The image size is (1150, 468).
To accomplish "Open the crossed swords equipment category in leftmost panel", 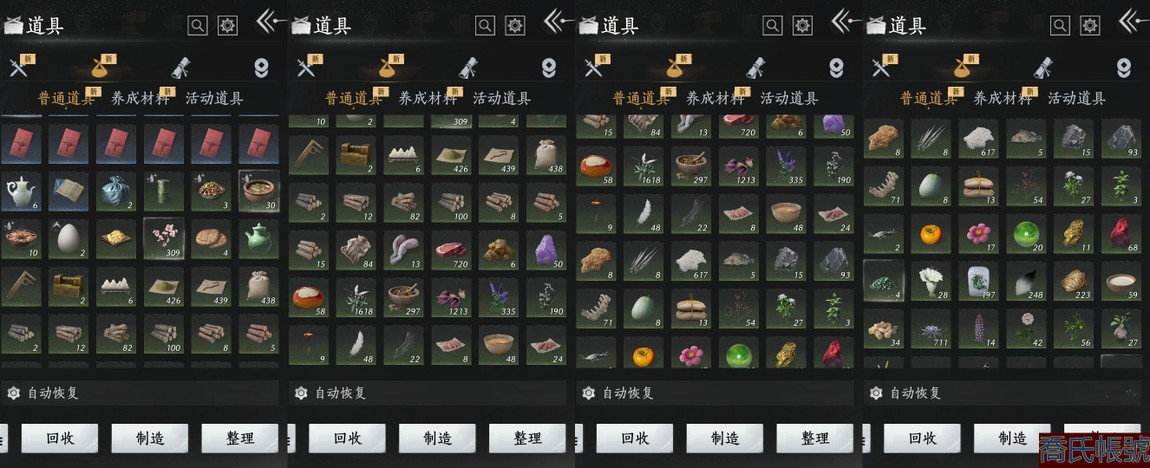I will pos(18,68).
